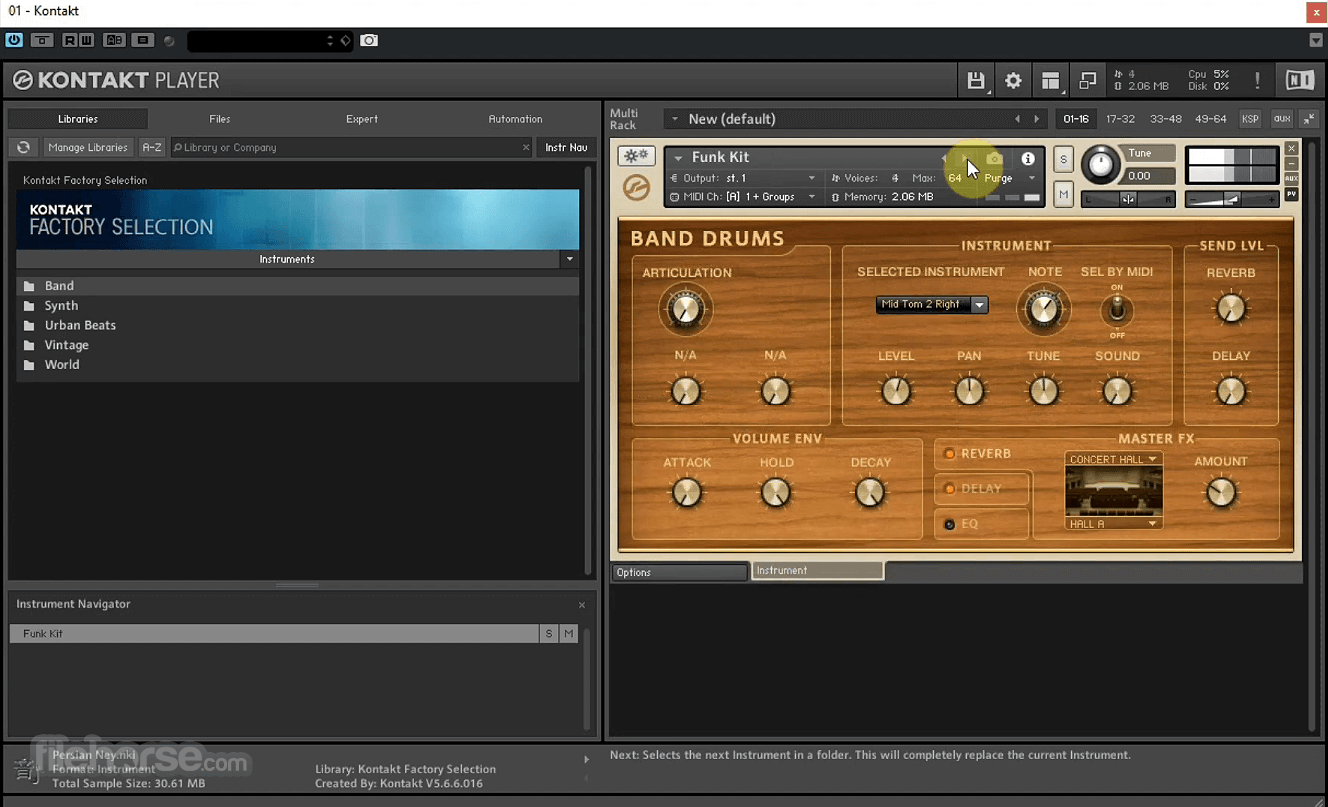Clear the library search field

coord(526,147)
